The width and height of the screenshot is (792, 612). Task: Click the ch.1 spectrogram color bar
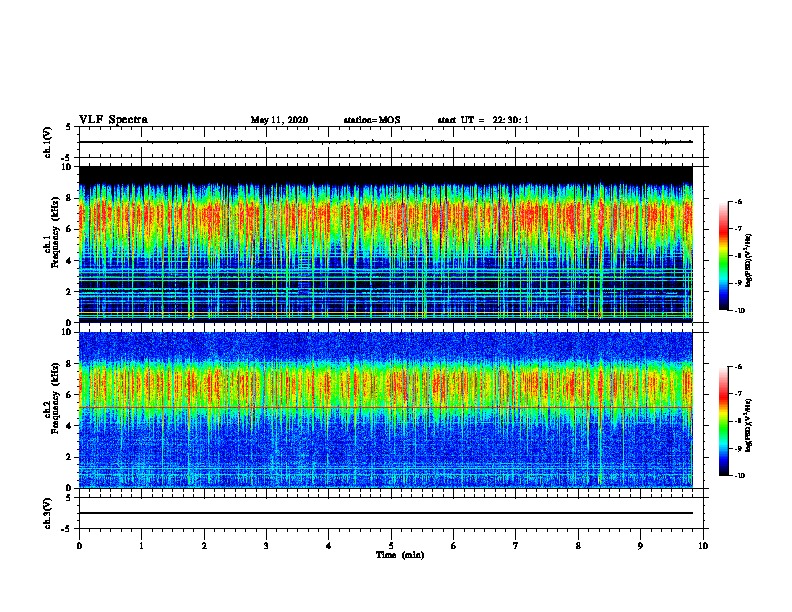(x=723, y=256)
